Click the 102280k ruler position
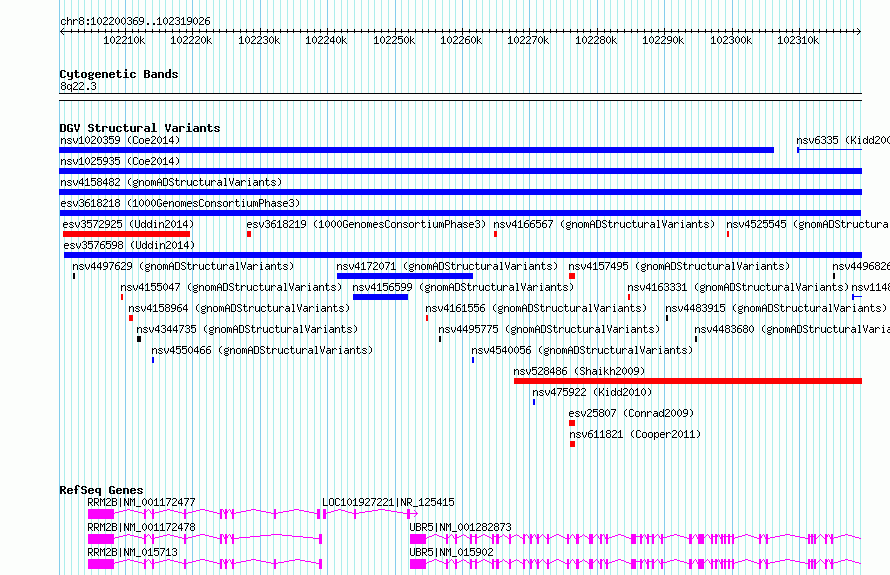This screenshot has width=890, height=575. [596, 40]
